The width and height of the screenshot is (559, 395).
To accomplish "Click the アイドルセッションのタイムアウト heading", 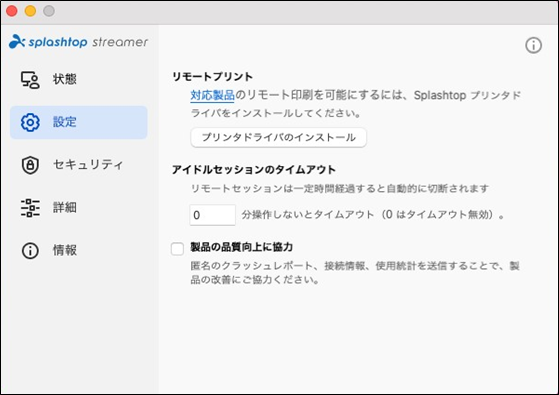I will (254, 169).
